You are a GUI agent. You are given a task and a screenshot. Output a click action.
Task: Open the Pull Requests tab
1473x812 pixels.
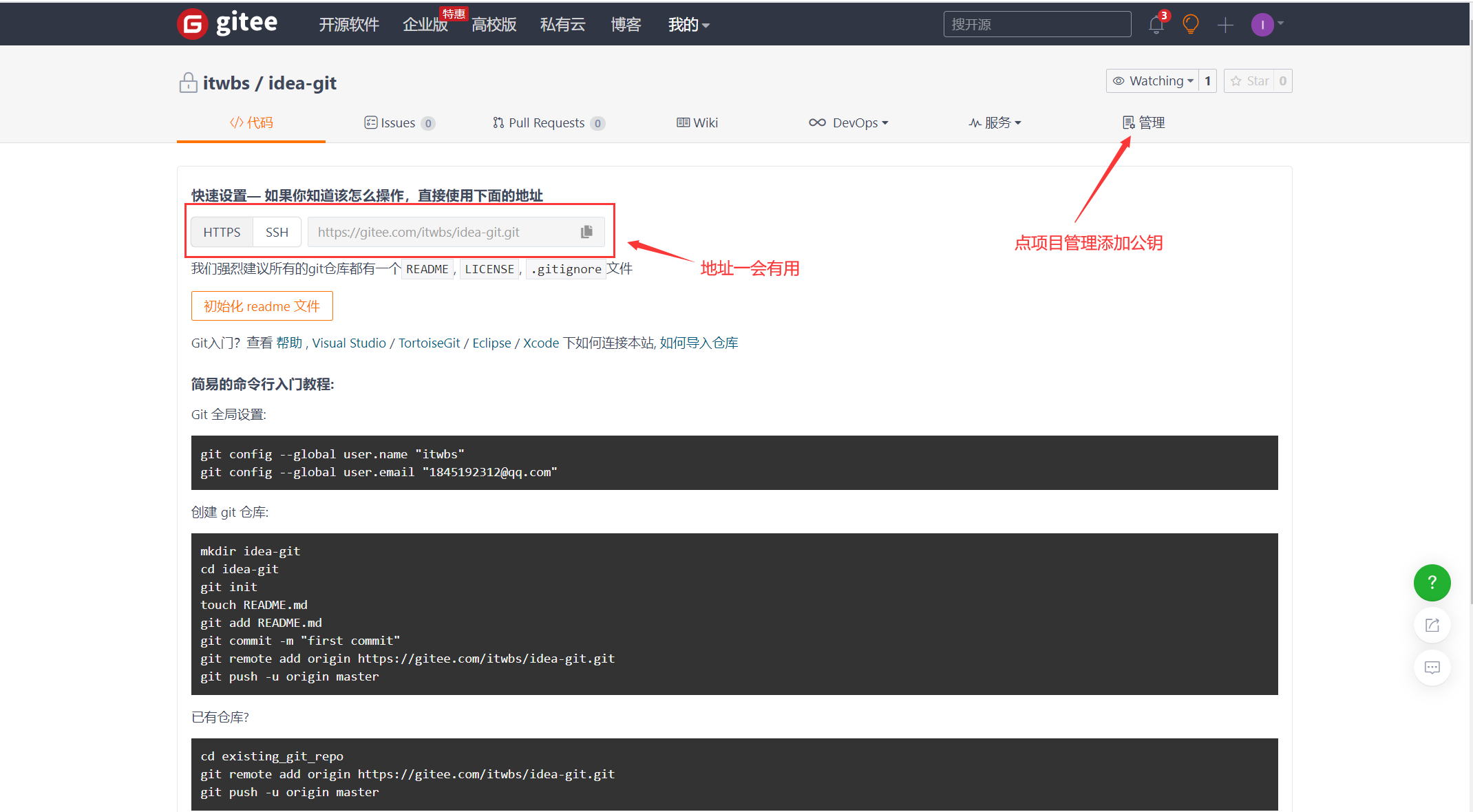click(x=549, y=122)
